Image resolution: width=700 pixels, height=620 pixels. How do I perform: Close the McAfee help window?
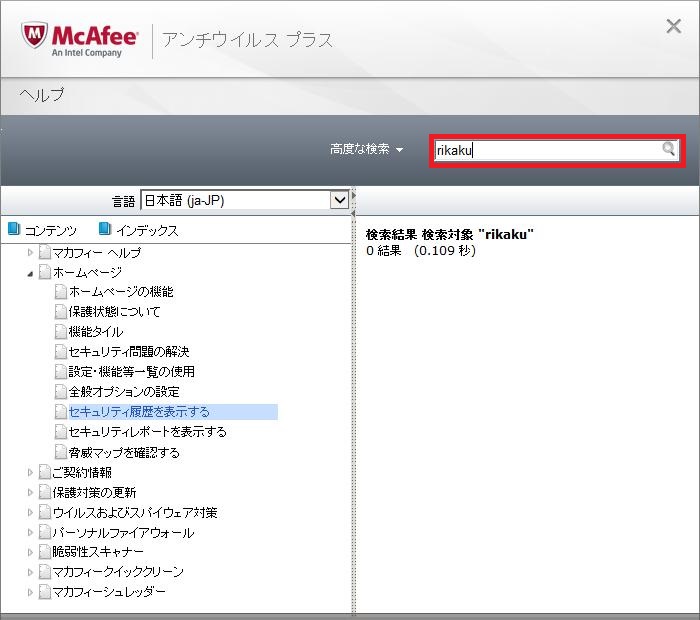coord(673,26)
